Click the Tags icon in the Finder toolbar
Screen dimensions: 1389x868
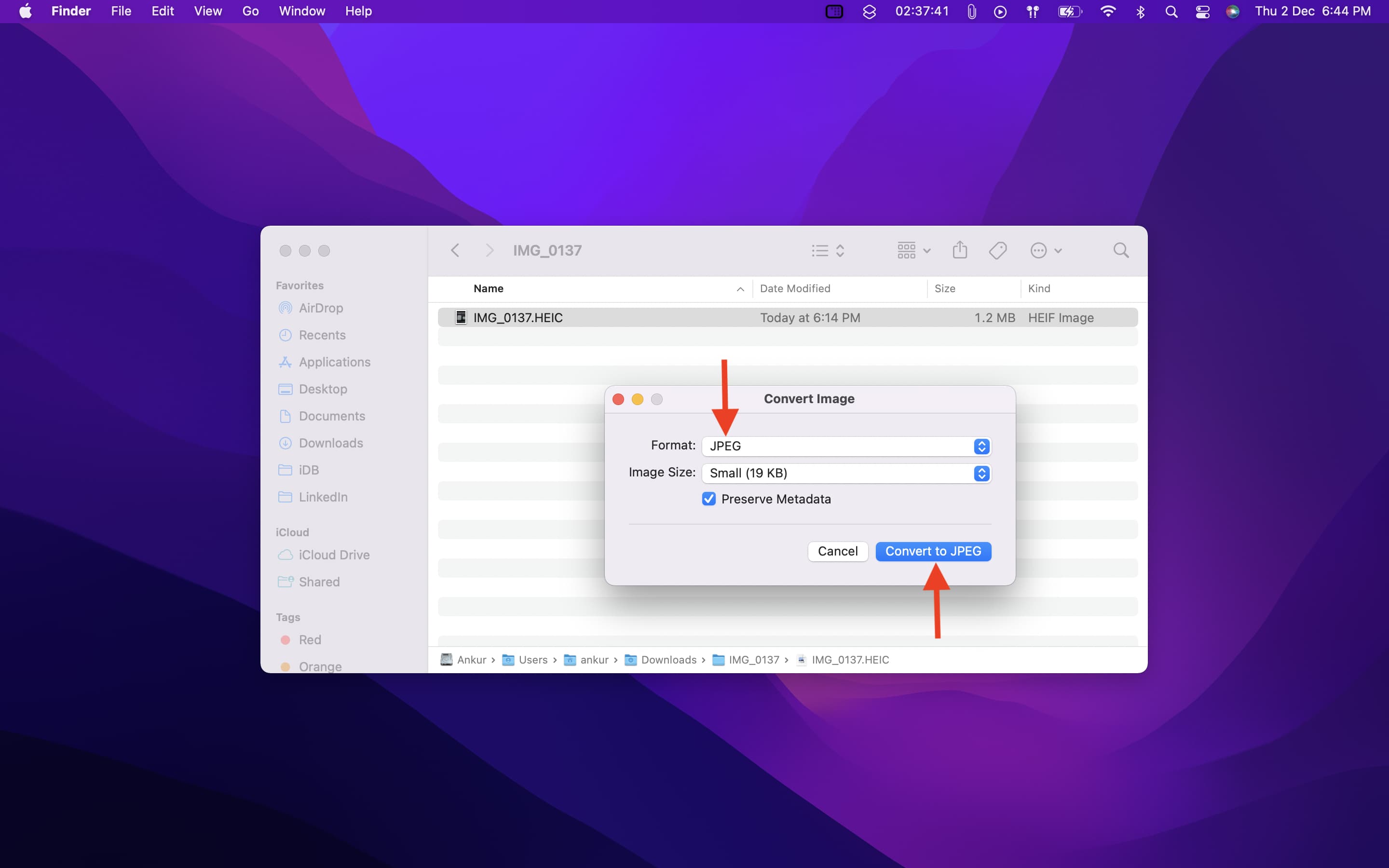click(x=997, y=250)
